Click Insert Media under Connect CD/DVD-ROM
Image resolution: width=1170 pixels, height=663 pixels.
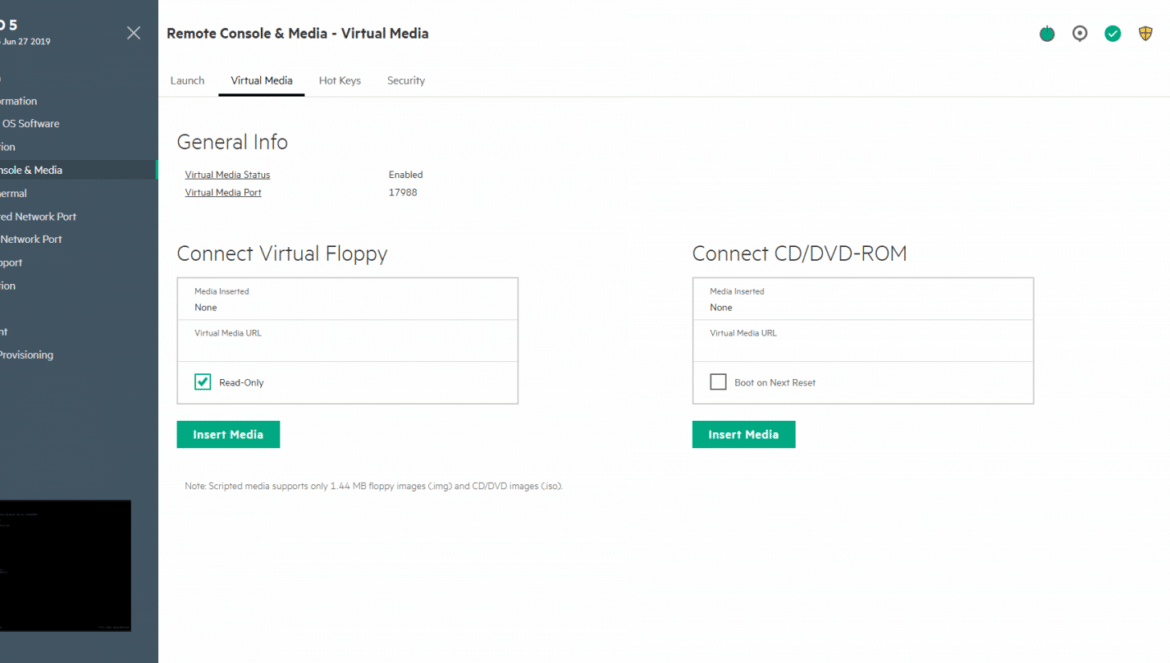pyautogui.click(x=743, y=434)
